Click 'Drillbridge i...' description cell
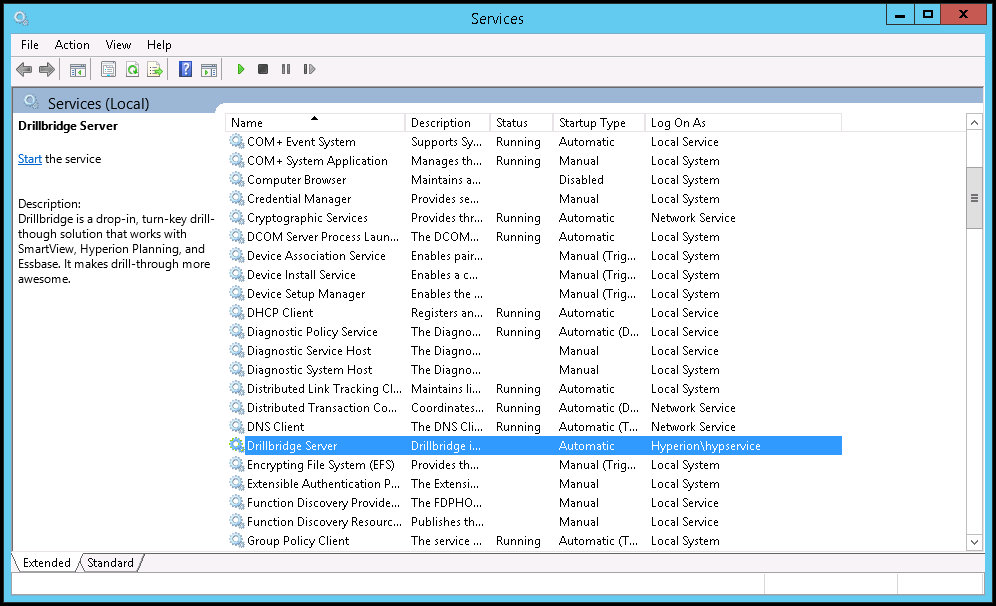 point(446,446)
